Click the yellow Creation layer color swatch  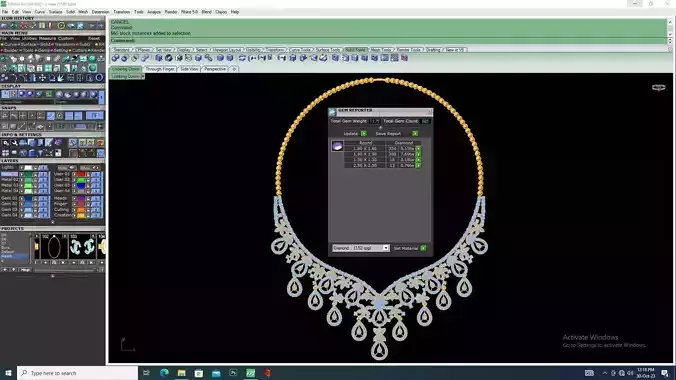tap(81, 215)
